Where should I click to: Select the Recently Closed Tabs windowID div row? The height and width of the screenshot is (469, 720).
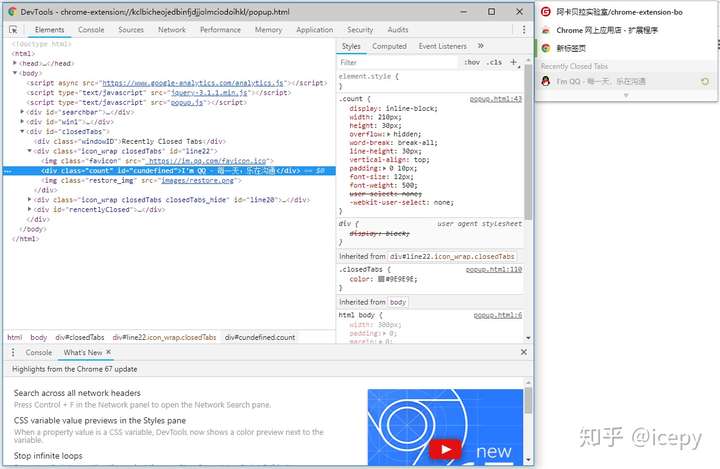click(130, 141)
